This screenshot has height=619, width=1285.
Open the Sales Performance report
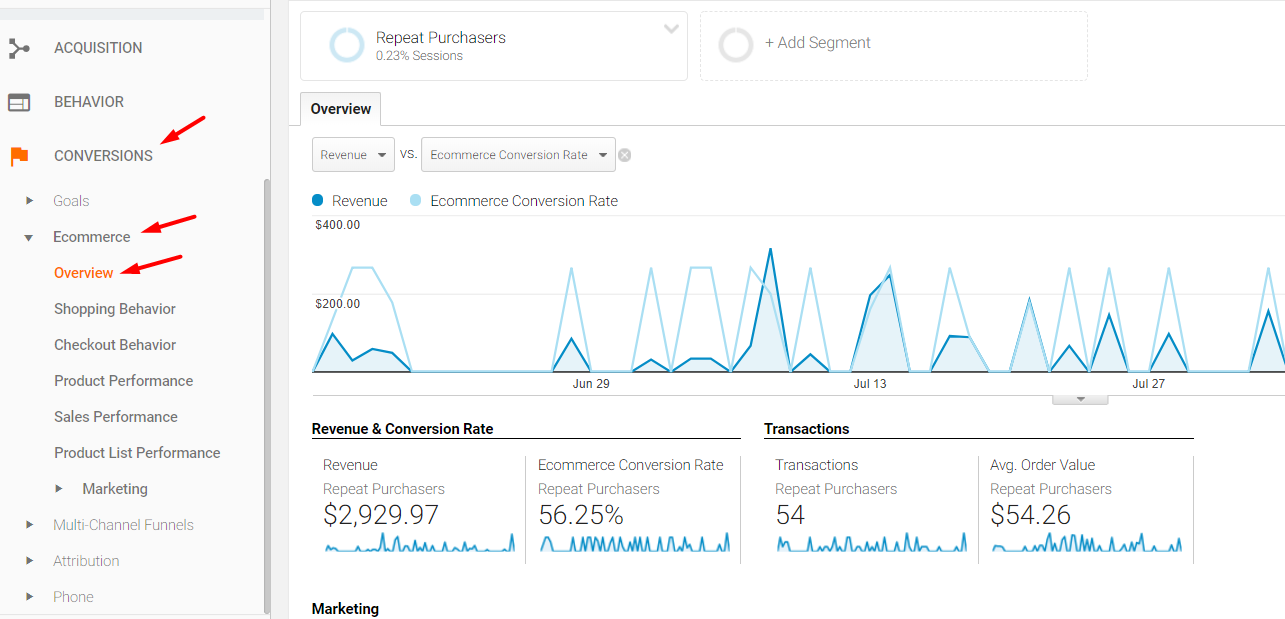(x=116, y=417)
